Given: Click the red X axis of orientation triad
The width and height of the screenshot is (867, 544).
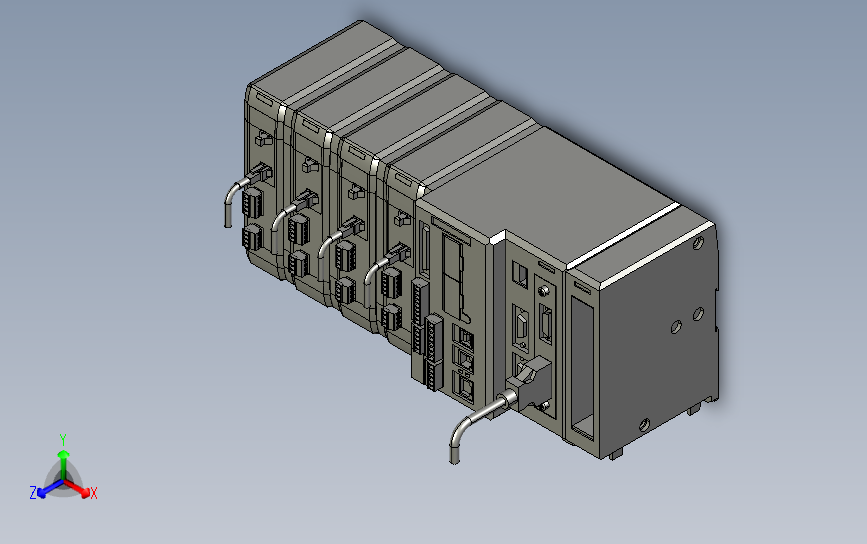Looking at the screenshot, I should (x=78, y=488).
